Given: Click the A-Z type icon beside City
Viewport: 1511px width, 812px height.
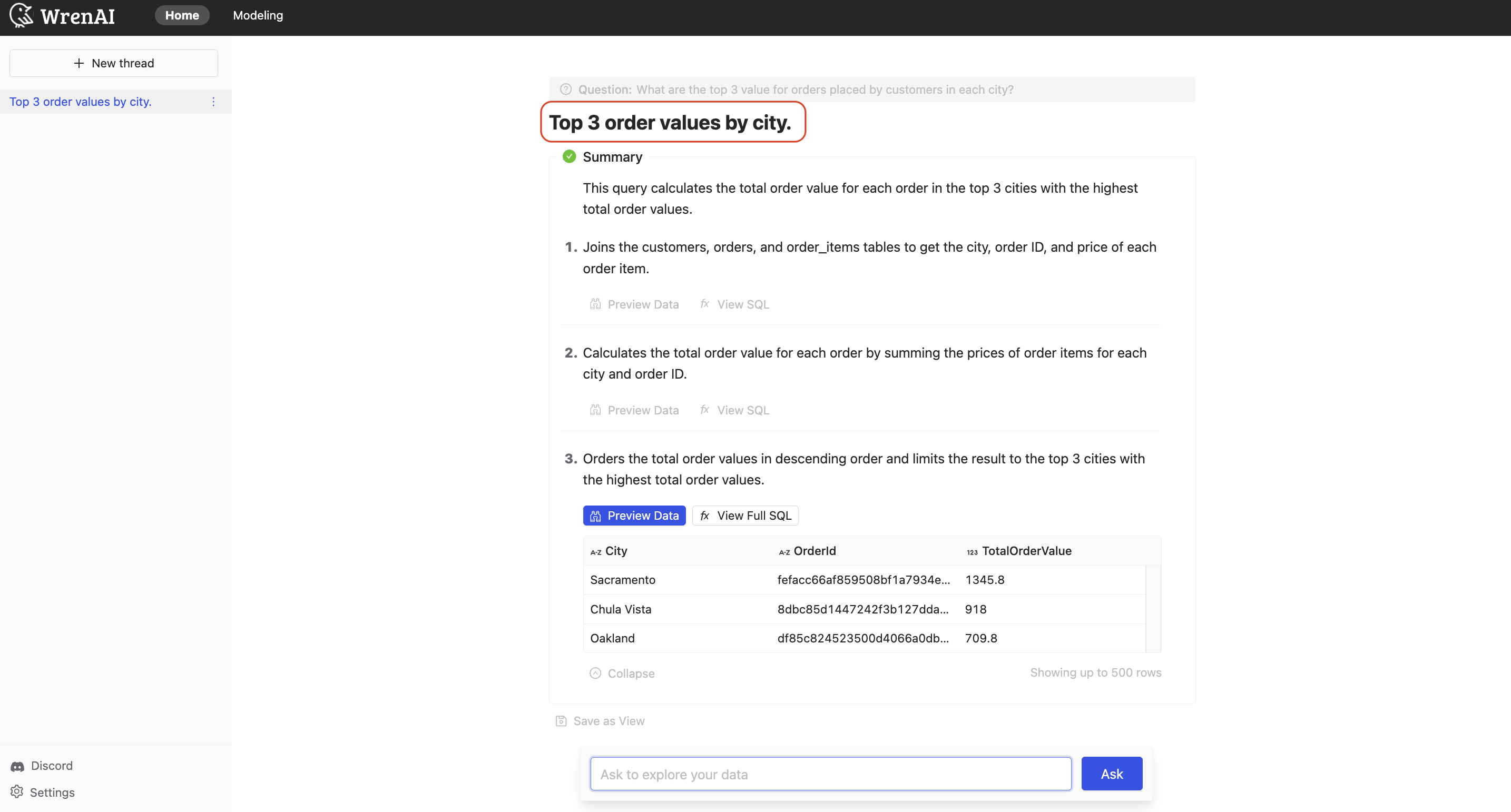Looking at the screenshot, I should (596, 552).
